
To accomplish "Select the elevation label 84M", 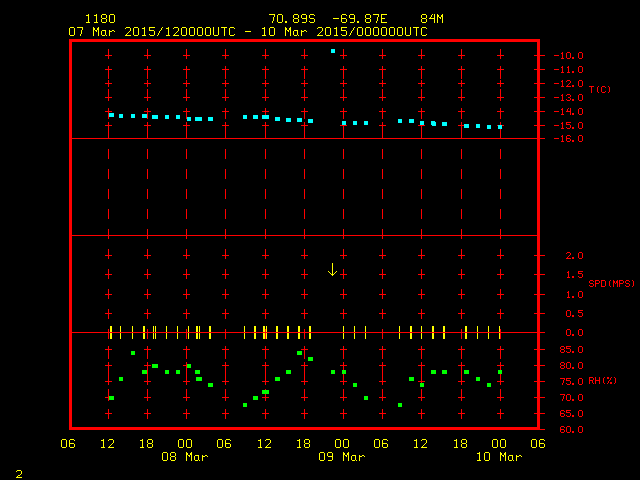I will 432,19.
